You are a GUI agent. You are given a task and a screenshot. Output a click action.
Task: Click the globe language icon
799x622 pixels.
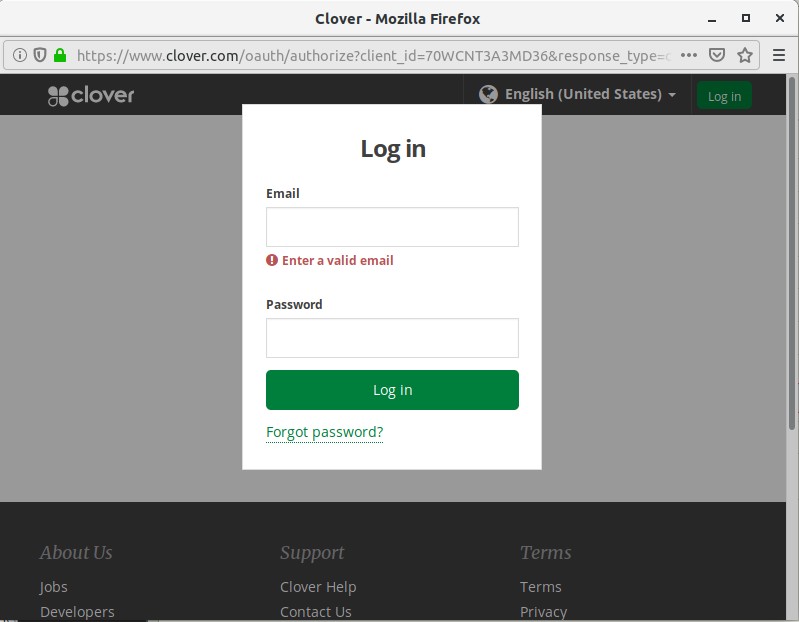(x=488, y=94)
